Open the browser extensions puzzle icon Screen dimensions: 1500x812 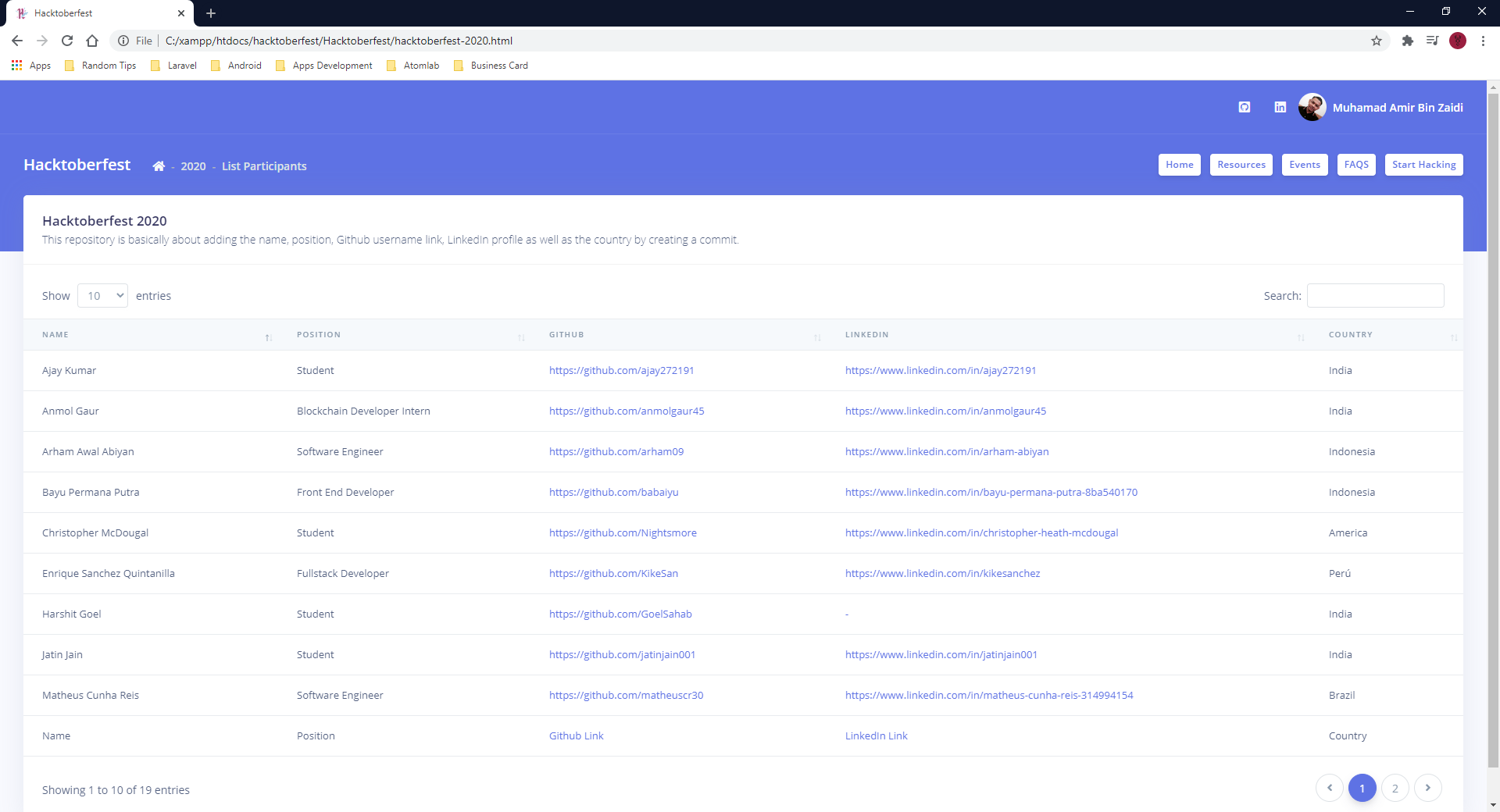pyautogui.click(x=1408, y=41)
